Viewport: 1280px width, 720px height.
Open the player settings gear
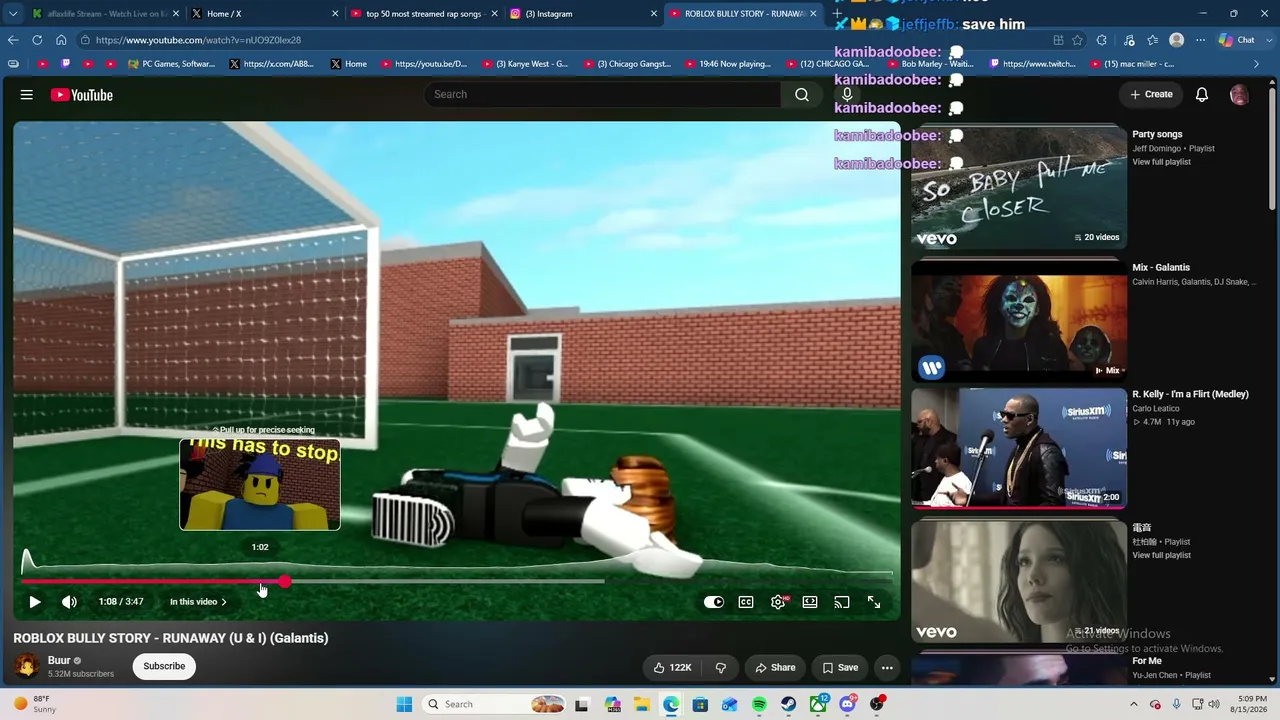778,602
